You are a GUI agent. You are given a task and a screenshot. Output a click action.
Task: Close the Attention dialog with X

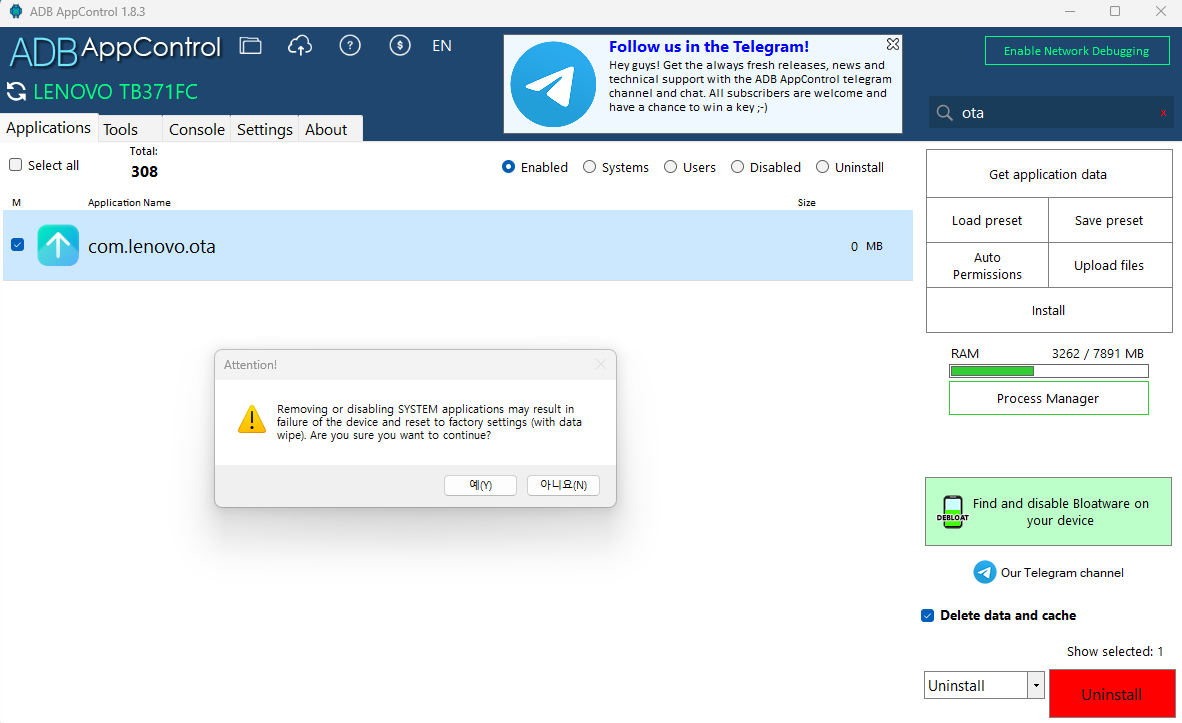pos(601,364)
